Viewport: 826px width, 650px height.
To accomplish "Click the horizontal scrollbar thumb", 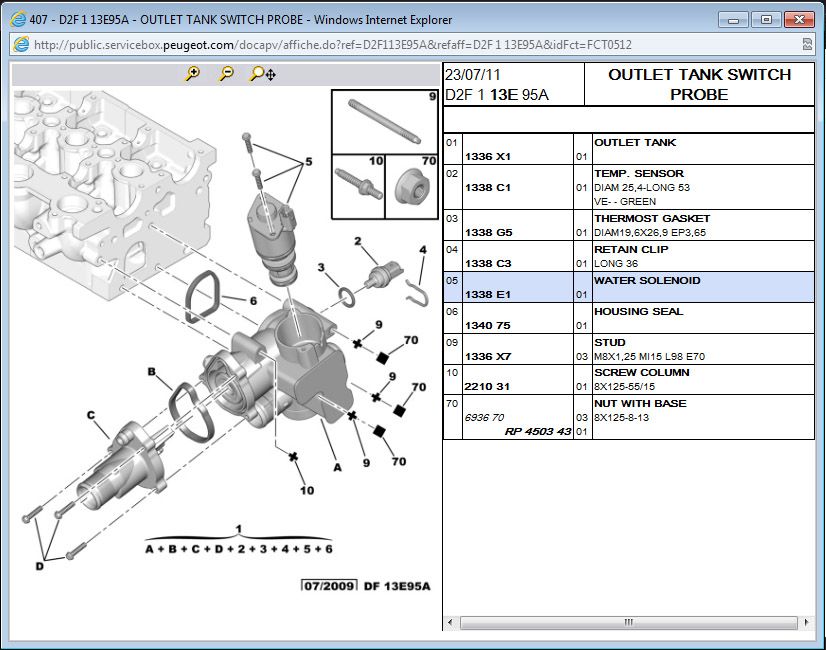I will point(628,622).
